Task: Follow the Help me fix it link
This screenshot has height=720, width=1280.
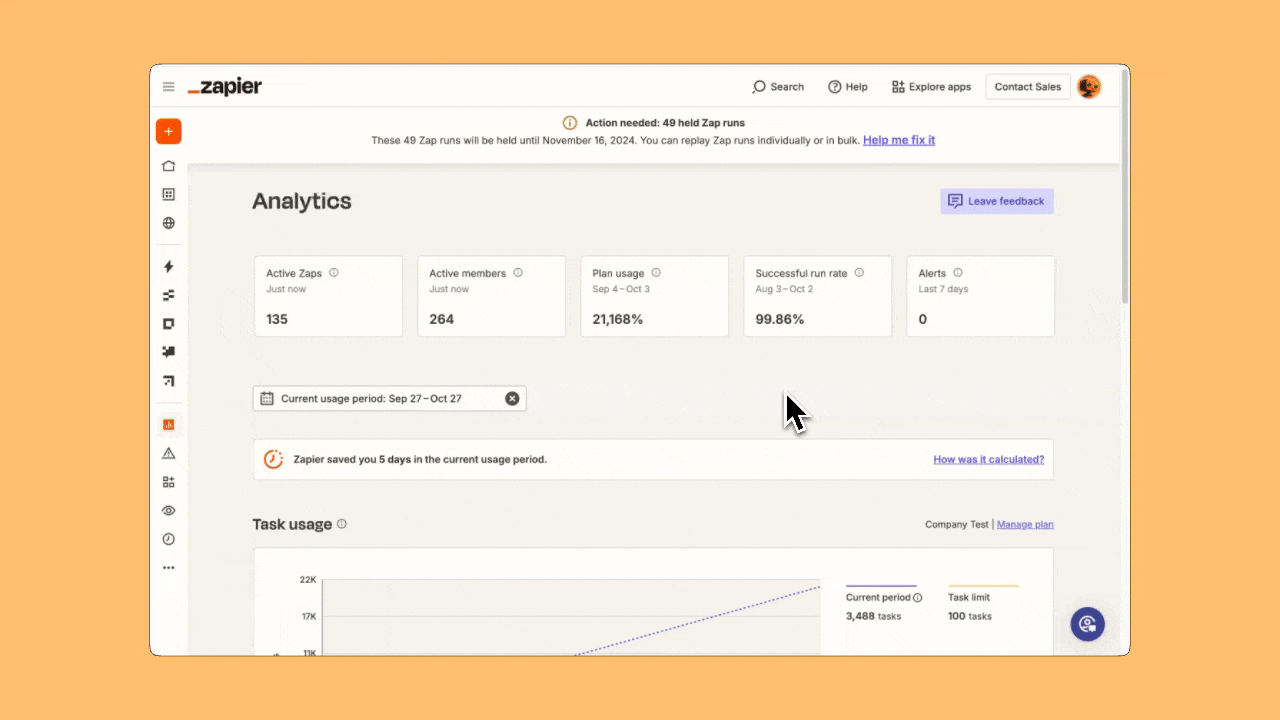Action: [x=899, y=140]
